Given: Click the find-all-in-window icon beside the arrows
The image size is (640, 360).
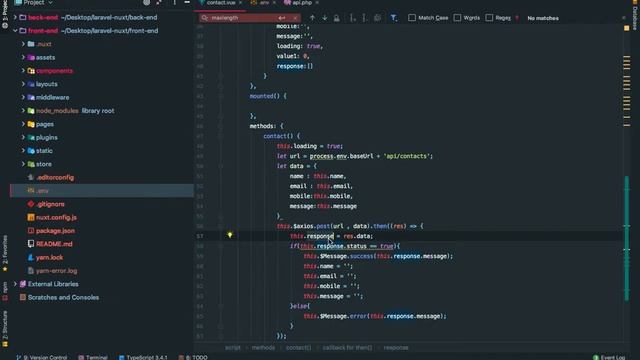Looking at the screenshot, I should pyautogui.click(x=337, y=18).
